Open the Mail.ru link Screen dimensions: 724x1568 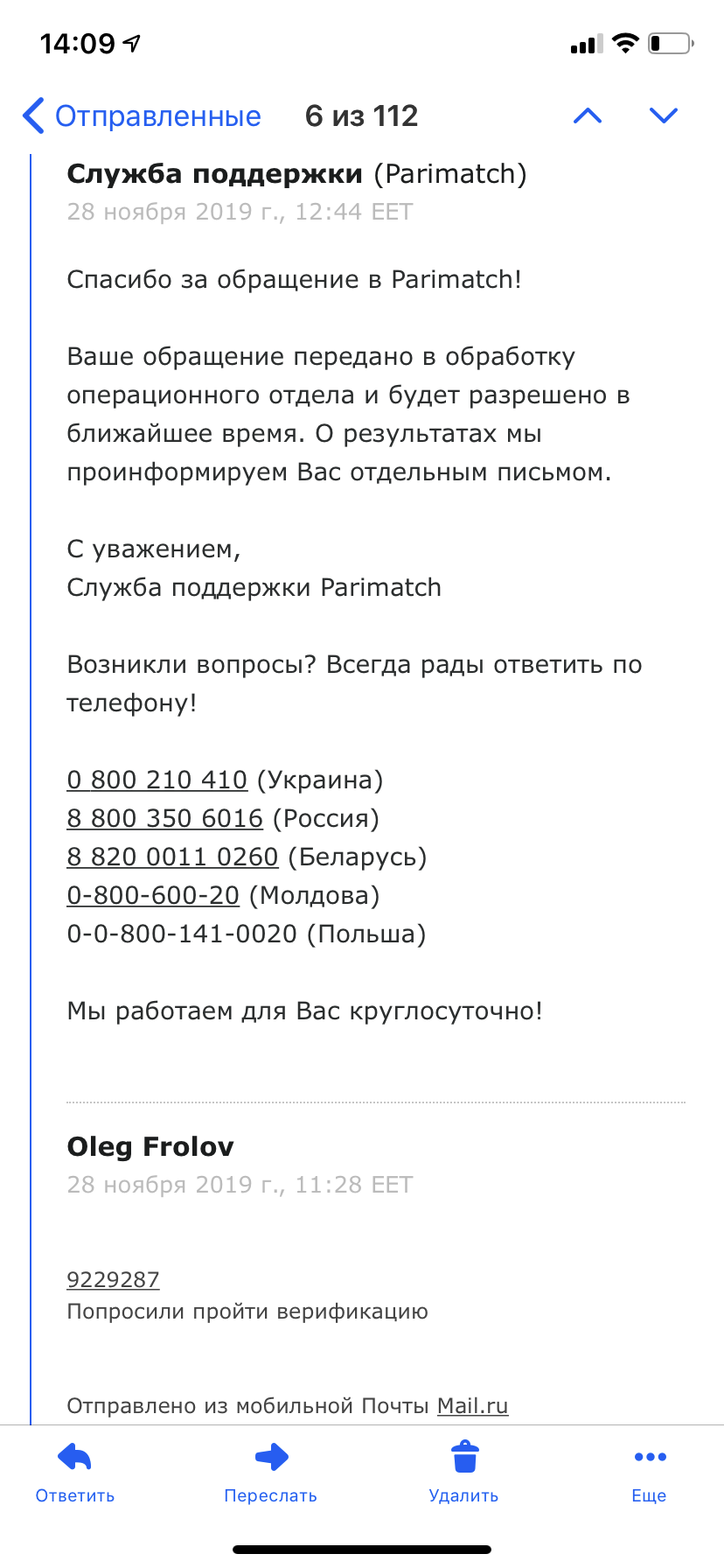click(472, 1405)
